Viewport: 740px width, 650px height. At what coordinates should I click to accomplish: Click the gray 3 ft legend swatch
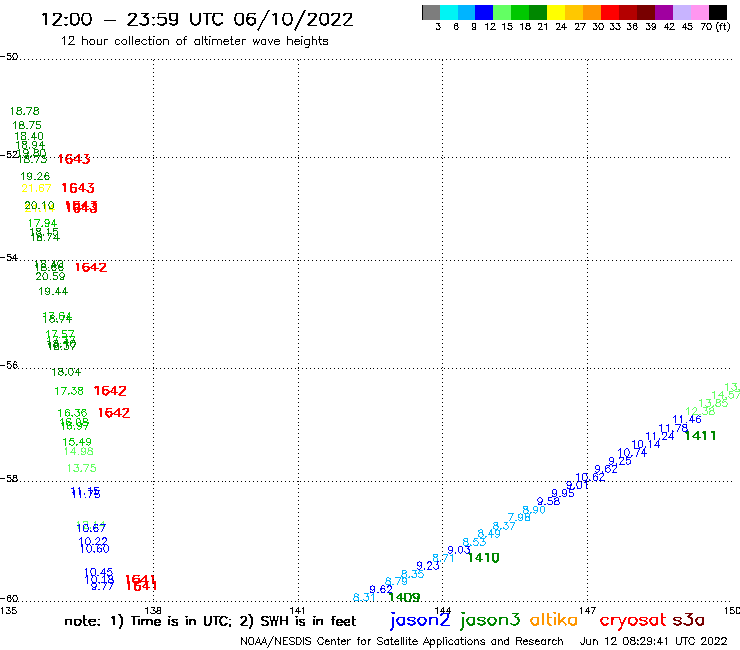(x=431, y=12)
